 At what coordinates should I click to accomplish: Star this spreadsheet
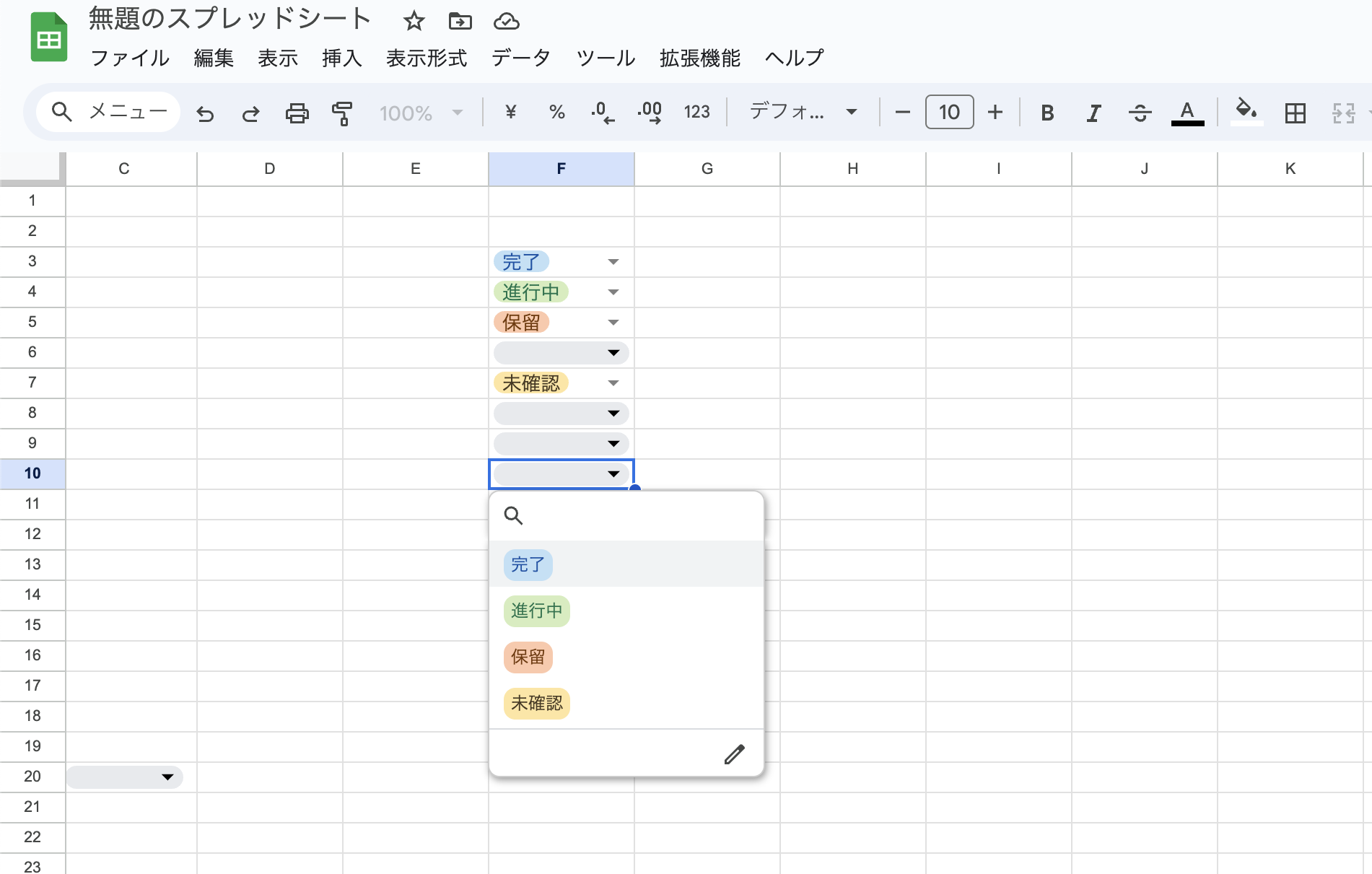(x=414, y=21)
